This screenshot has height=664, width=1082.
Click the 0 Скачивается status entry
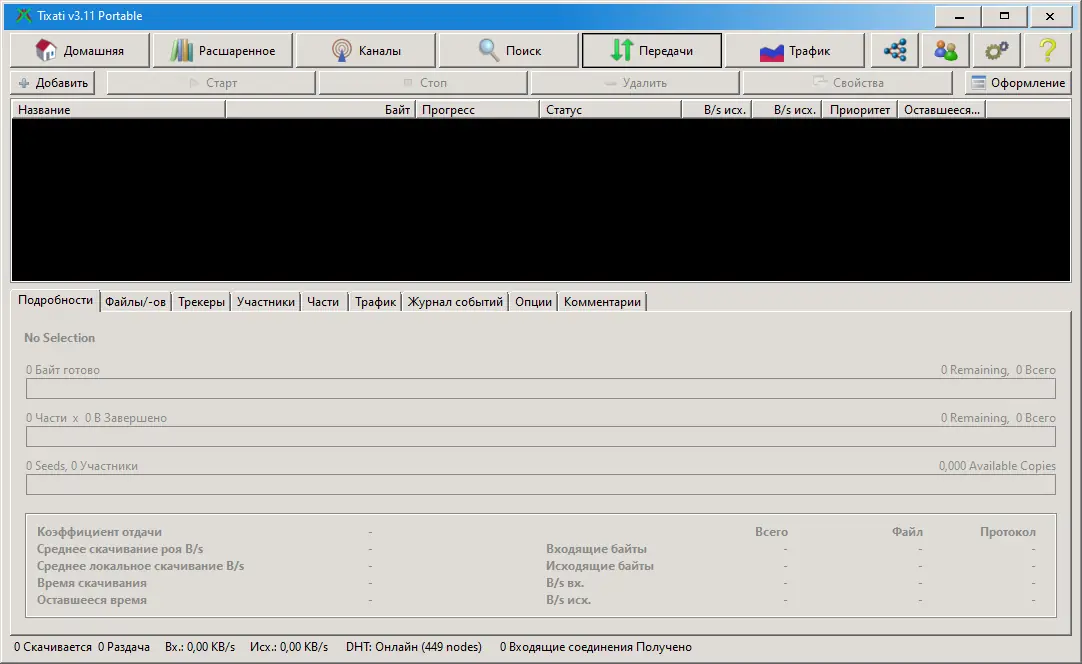(52, 647)
